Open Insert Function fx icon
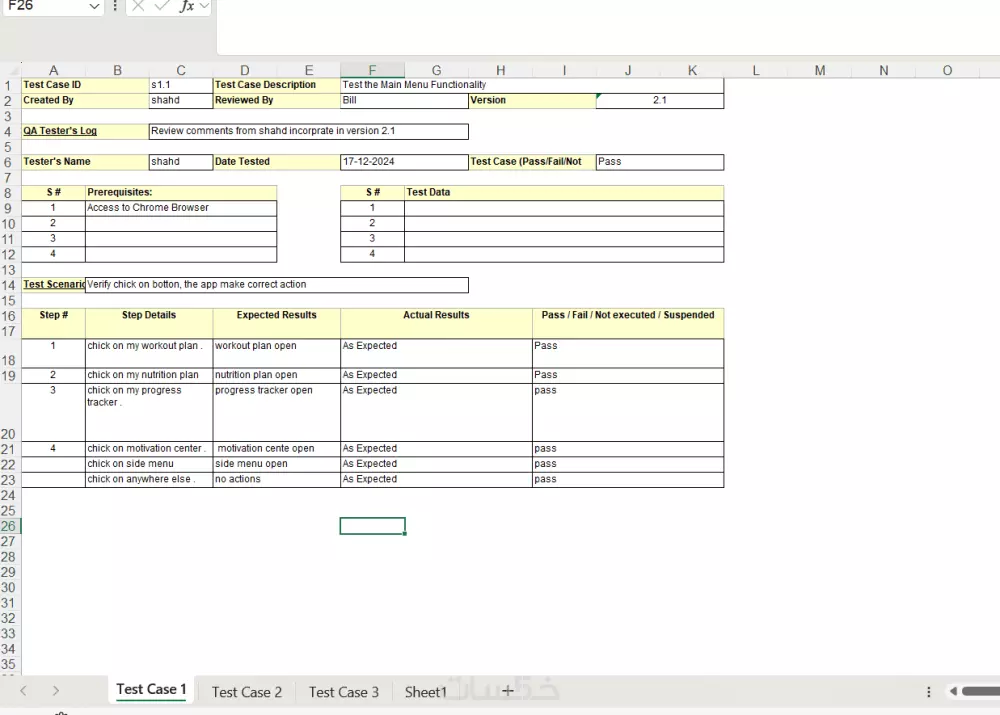The height and width of the screenshot is (715, 1000). [186, 6]
